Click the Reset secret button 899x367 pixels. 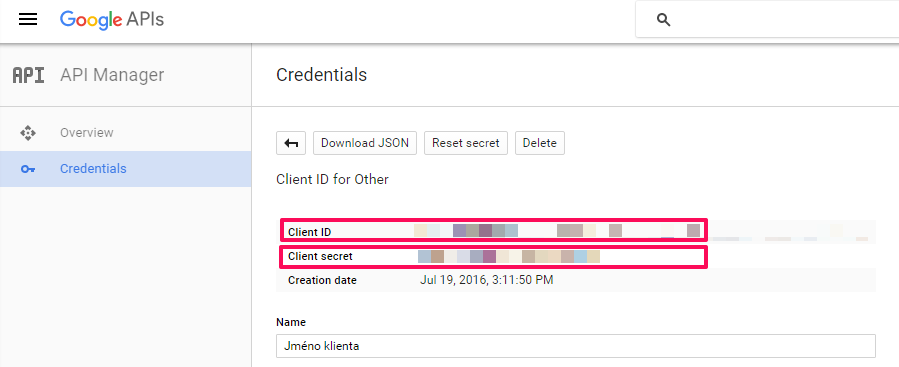point(466,143)
